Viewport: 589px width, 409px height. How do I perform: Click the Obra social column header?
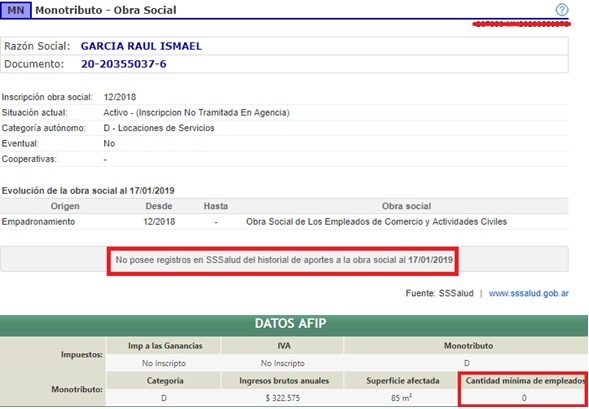tap(406, 206)
